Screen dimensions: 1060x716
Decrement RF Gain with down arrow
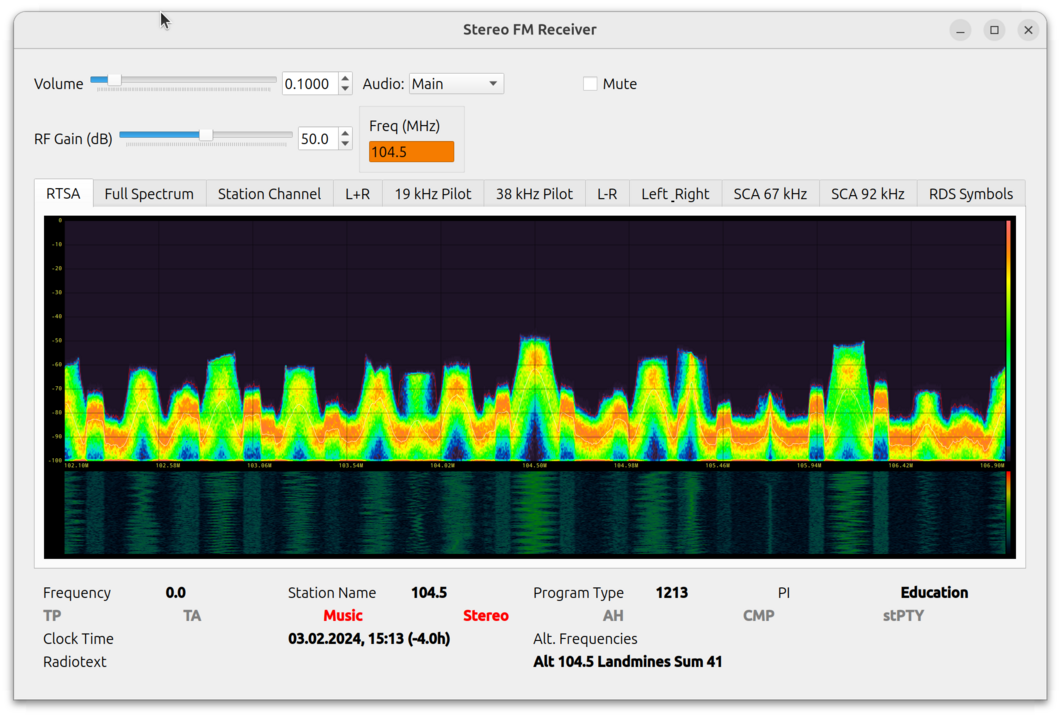point(345,144)
